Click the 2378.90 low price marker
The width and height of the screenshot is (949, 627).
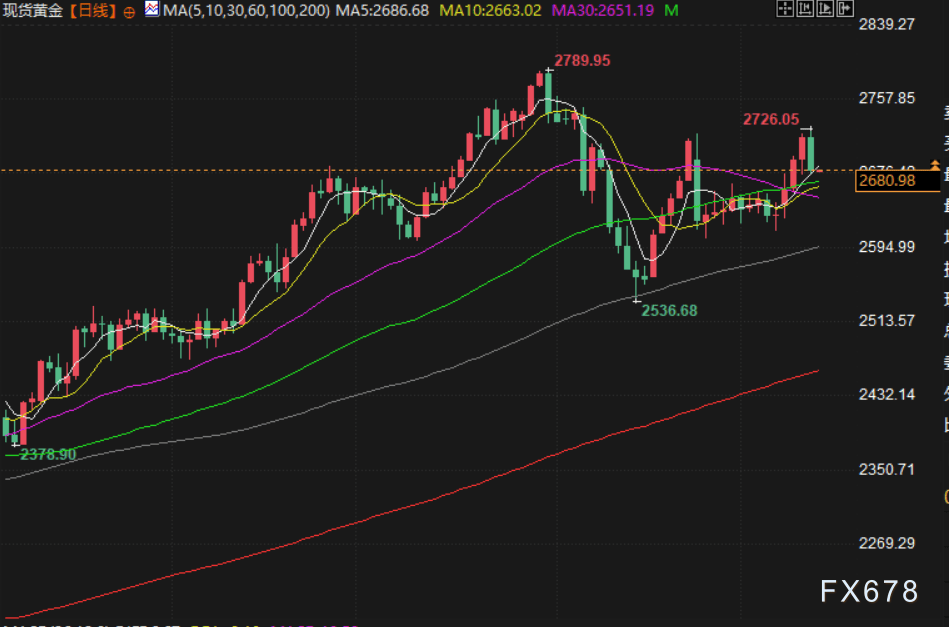(x=48, y=455)
